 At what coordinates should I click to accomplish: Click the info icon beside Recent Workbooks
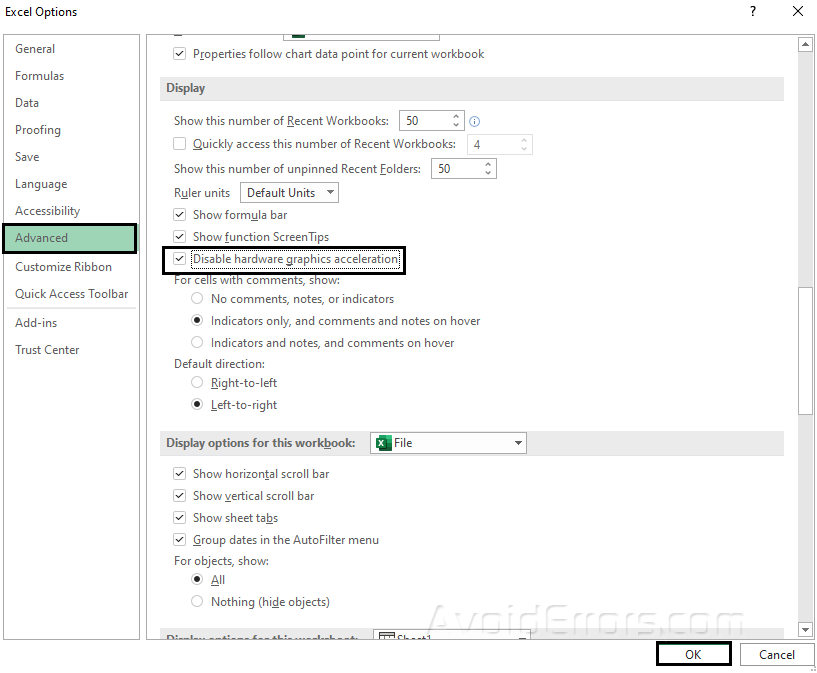(475, 121)
